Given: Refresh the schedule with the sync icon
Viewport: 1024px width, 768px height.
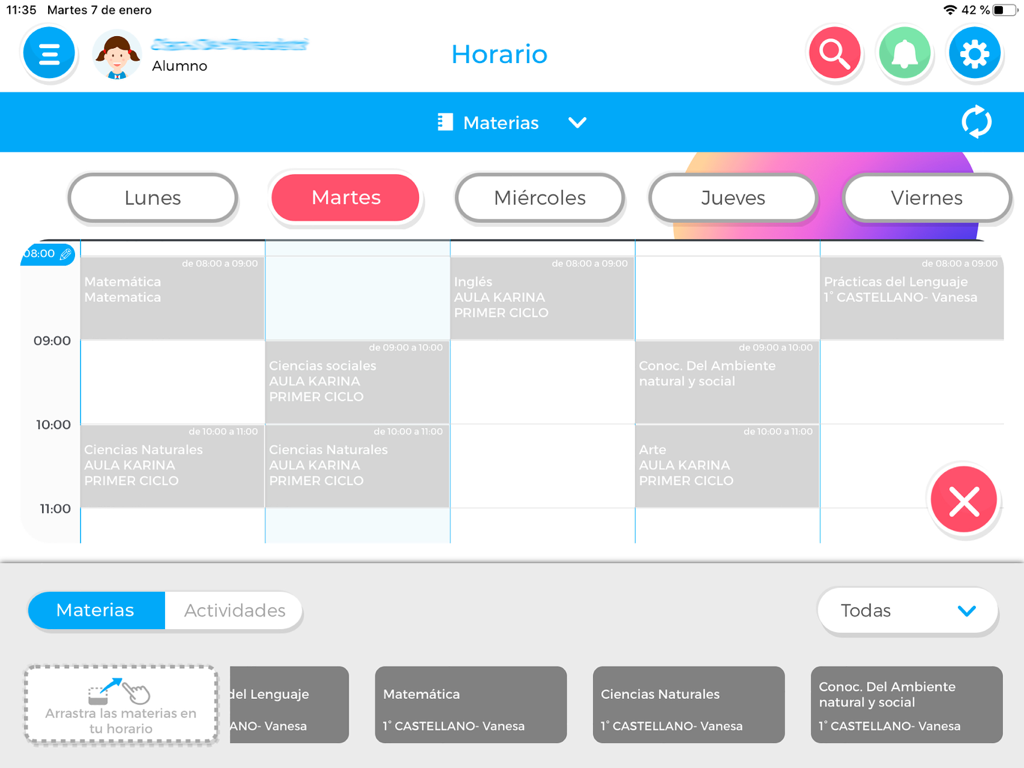Looking at the screenshot, I should coord(977,121).
